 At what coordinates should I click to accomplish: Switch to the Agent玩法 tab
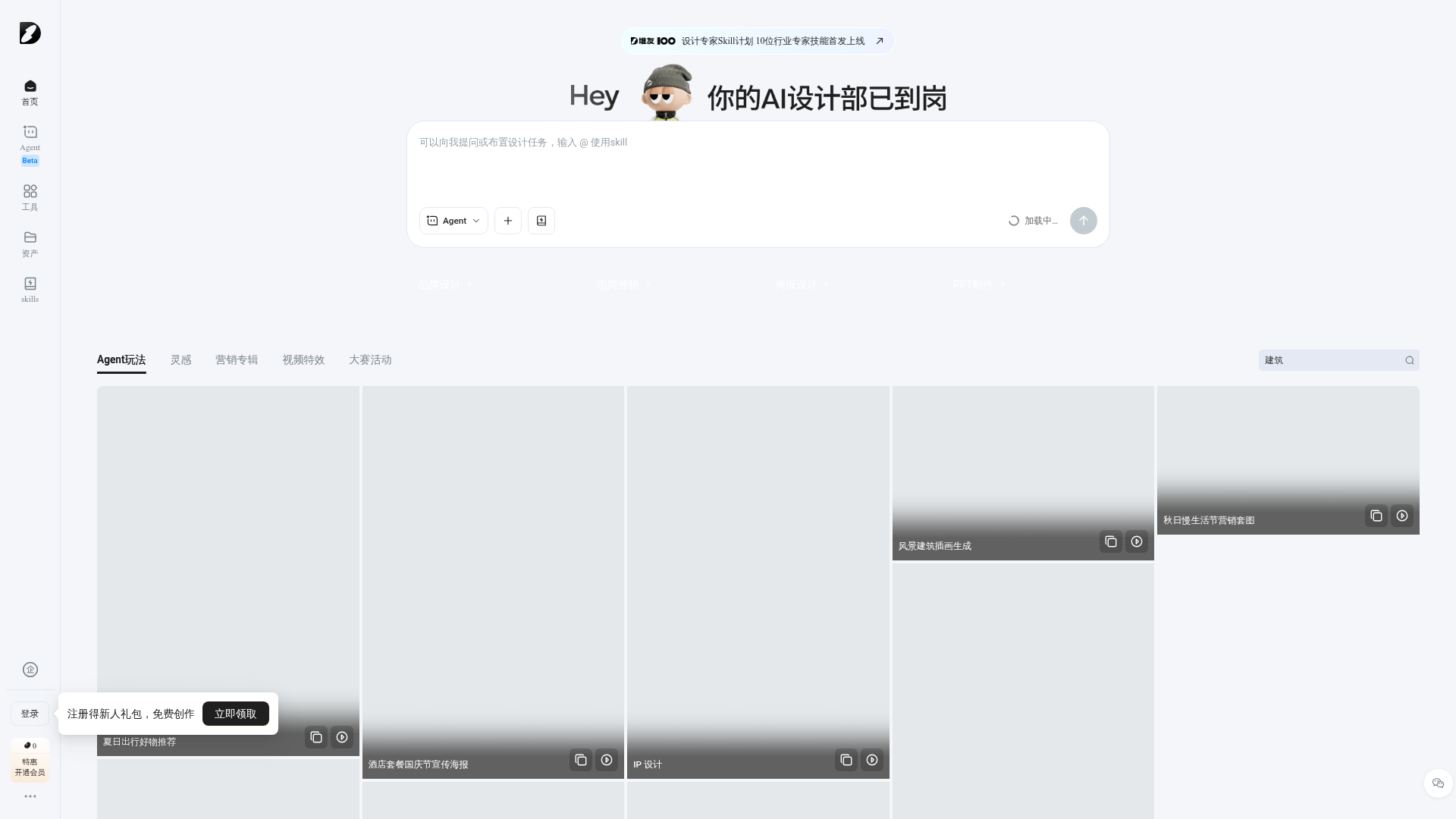(121, 360)
